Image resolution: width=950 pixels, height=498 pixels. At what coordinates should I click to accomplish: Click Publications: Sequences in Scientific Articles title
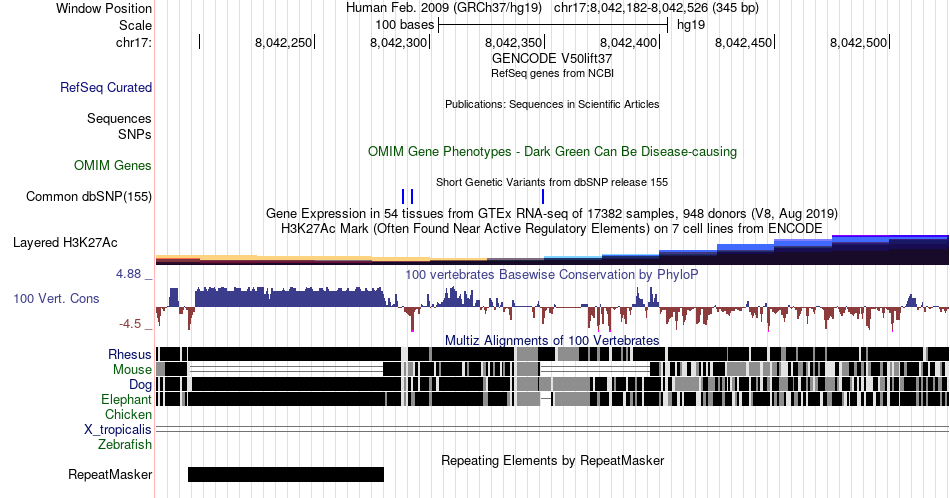click(552, 104)
